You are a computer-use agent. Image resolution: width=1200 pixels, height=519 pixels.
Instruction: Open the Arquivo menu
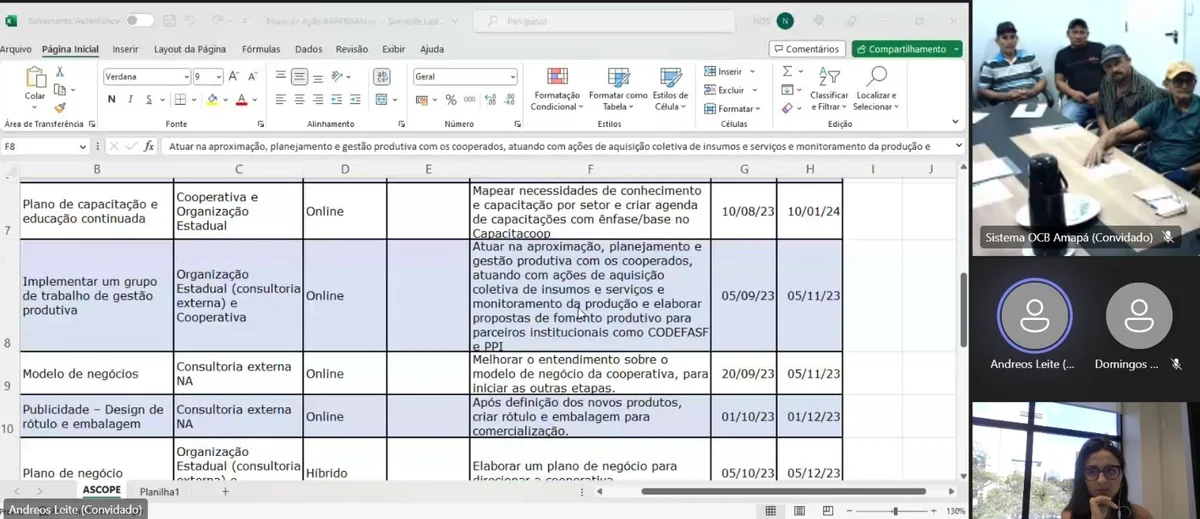coord(16,49)
